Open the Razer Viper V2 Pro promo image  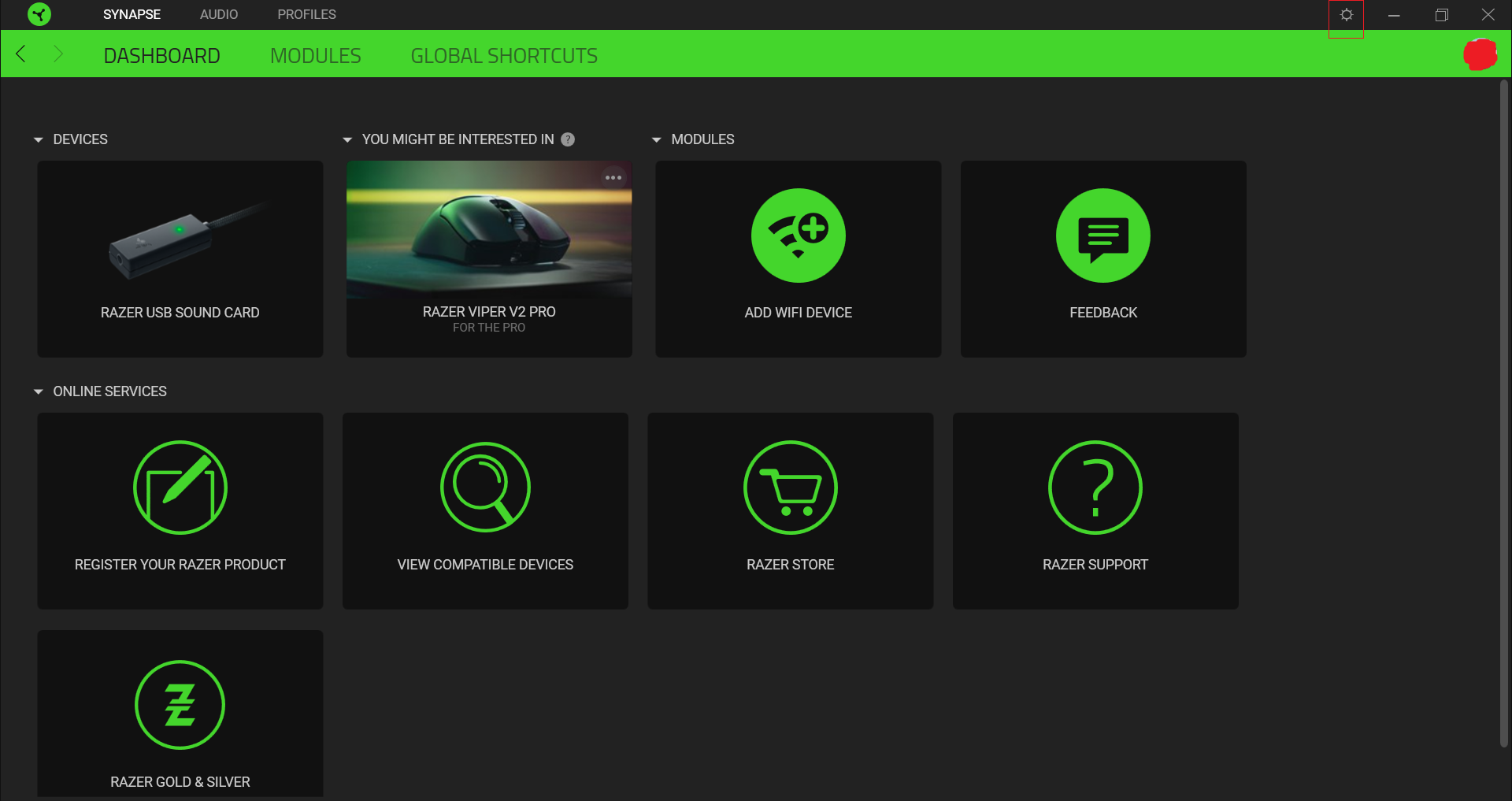click(x=489, y=229)
